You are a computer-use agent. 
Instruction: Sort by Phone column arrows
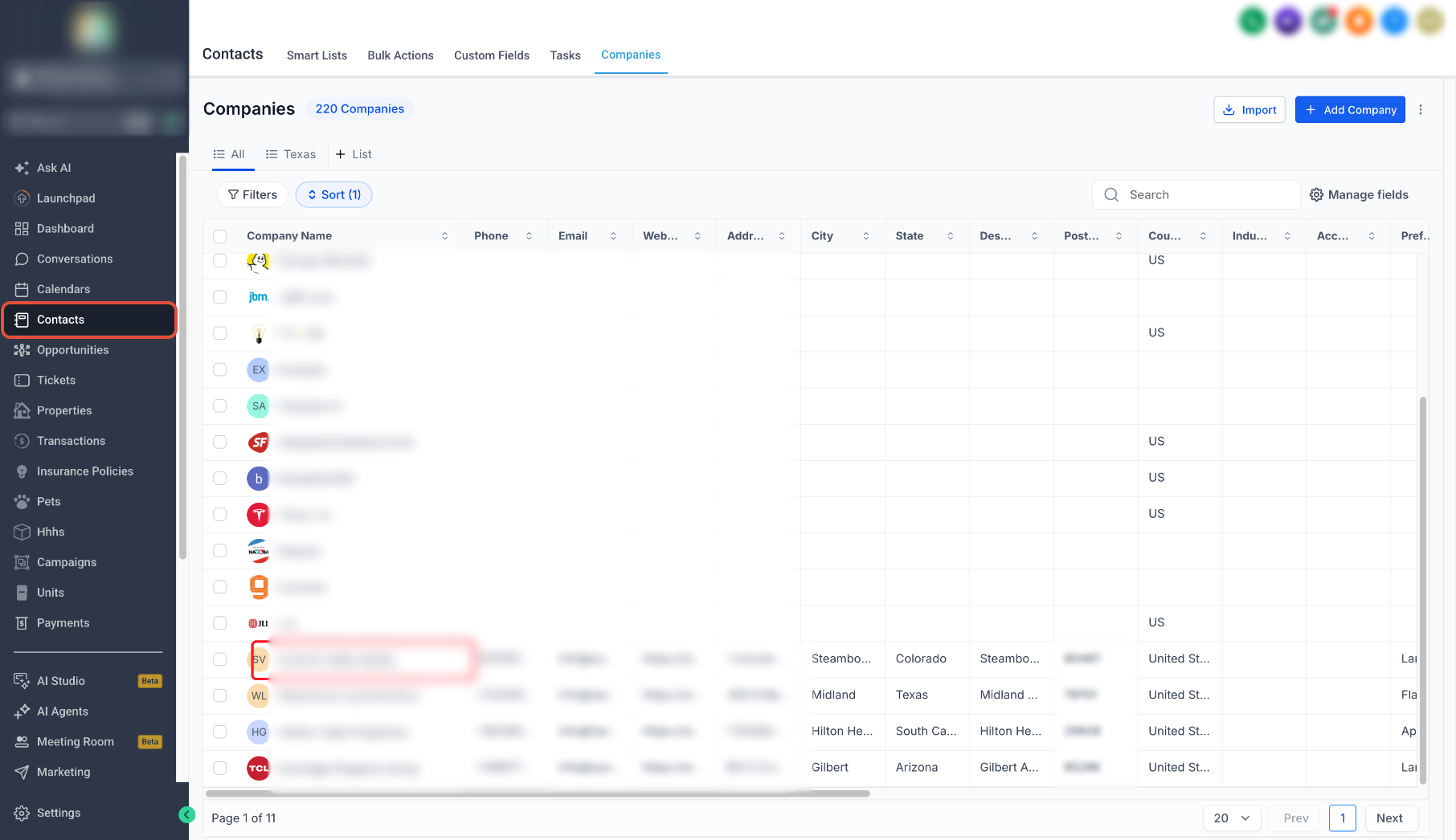530,236
